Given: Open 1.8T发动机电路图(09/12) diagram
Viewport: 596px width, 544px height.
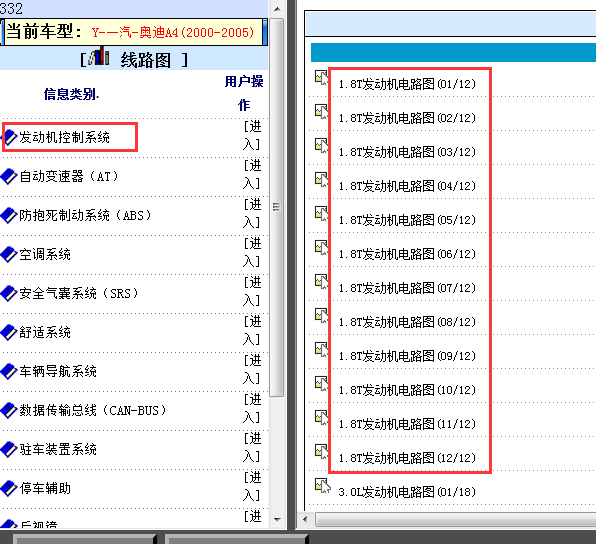Looking at the screenshot, I should tap(407, 356).
